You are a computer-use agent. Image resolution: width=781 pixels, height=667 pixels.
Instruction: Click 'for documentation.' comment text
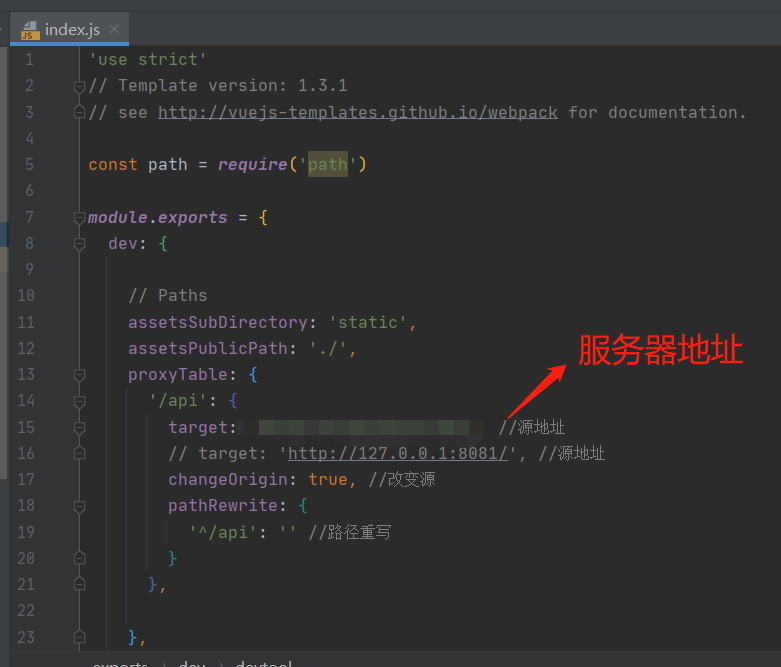pyautogui.click(x=657, y=112)
